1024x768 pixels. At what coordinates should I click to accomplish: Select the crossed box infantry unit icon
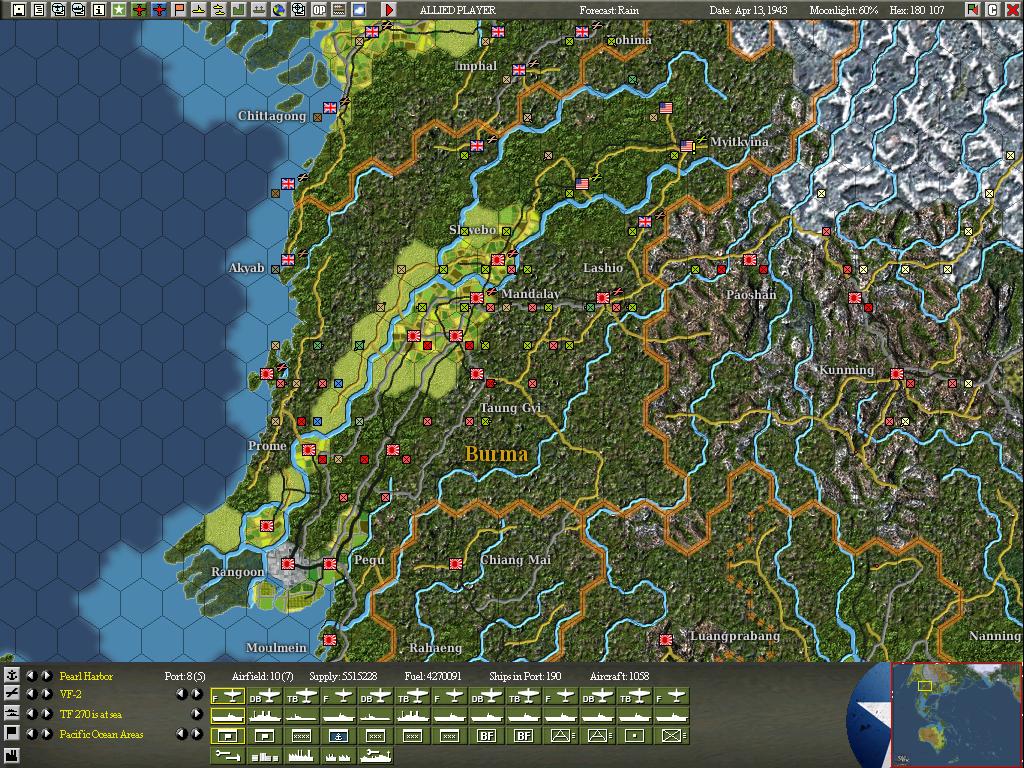coord(671,736)
